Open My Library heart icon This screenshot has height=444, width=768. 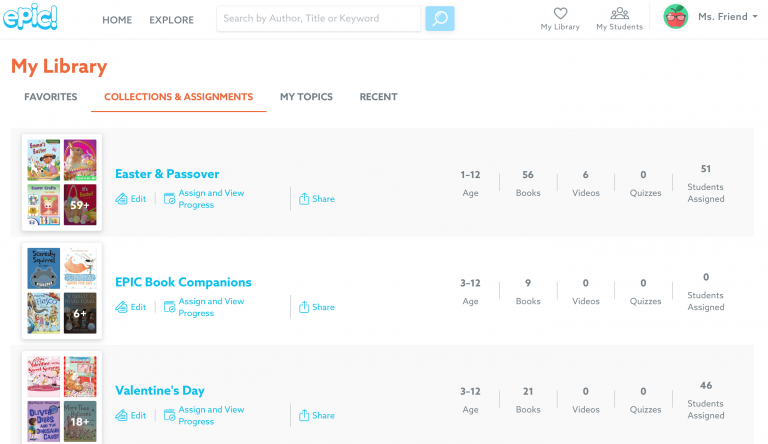(x=560, y=14)
